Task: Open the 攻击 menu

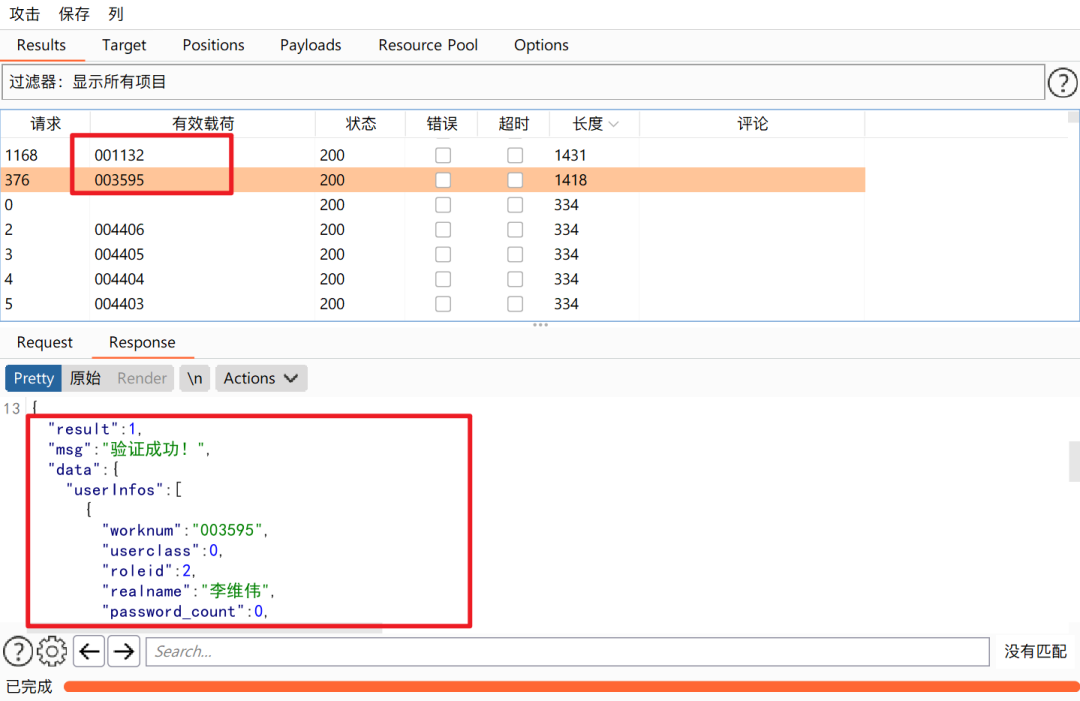Action: coord(25,14)
